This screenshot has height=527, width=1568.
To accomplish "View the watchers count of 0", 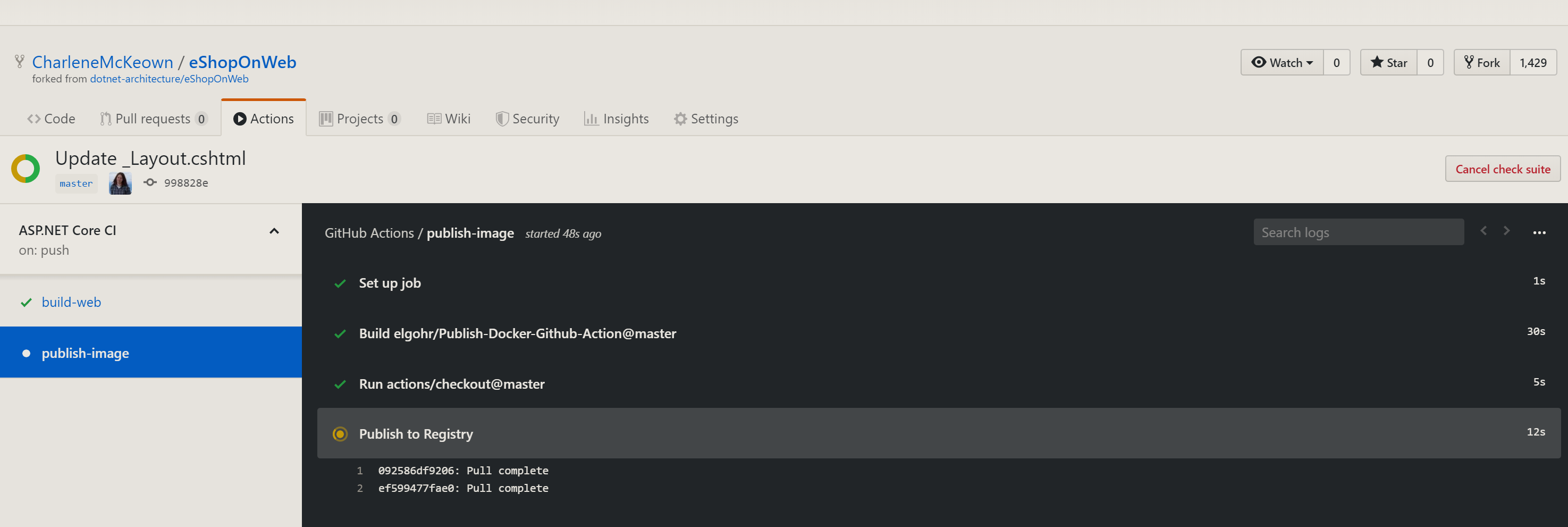I will pyautogui.click(x=1337, y=63).
